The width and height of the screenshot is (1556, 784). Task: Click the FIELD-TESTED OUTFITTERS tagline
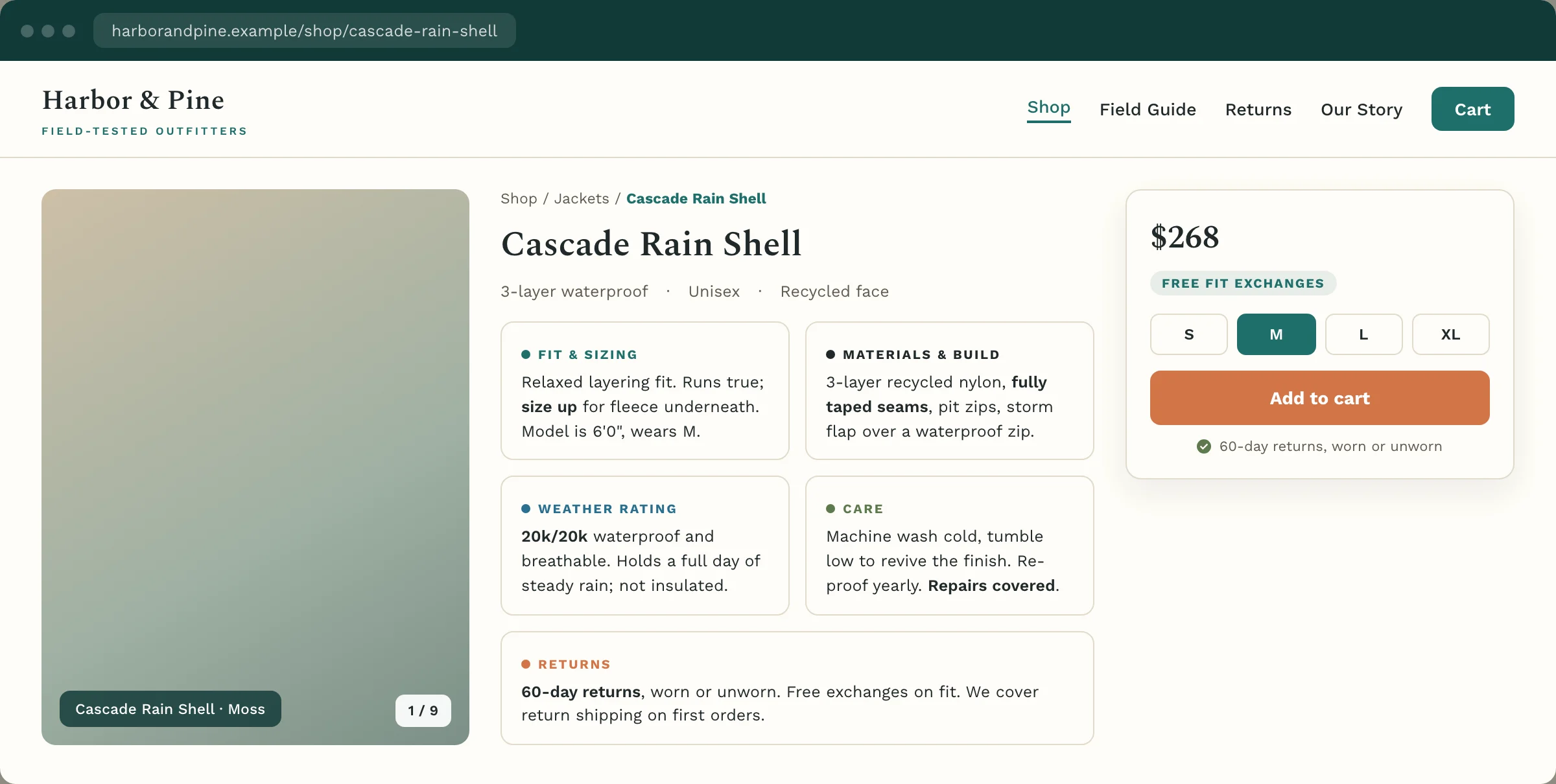(x=145, y=131)
